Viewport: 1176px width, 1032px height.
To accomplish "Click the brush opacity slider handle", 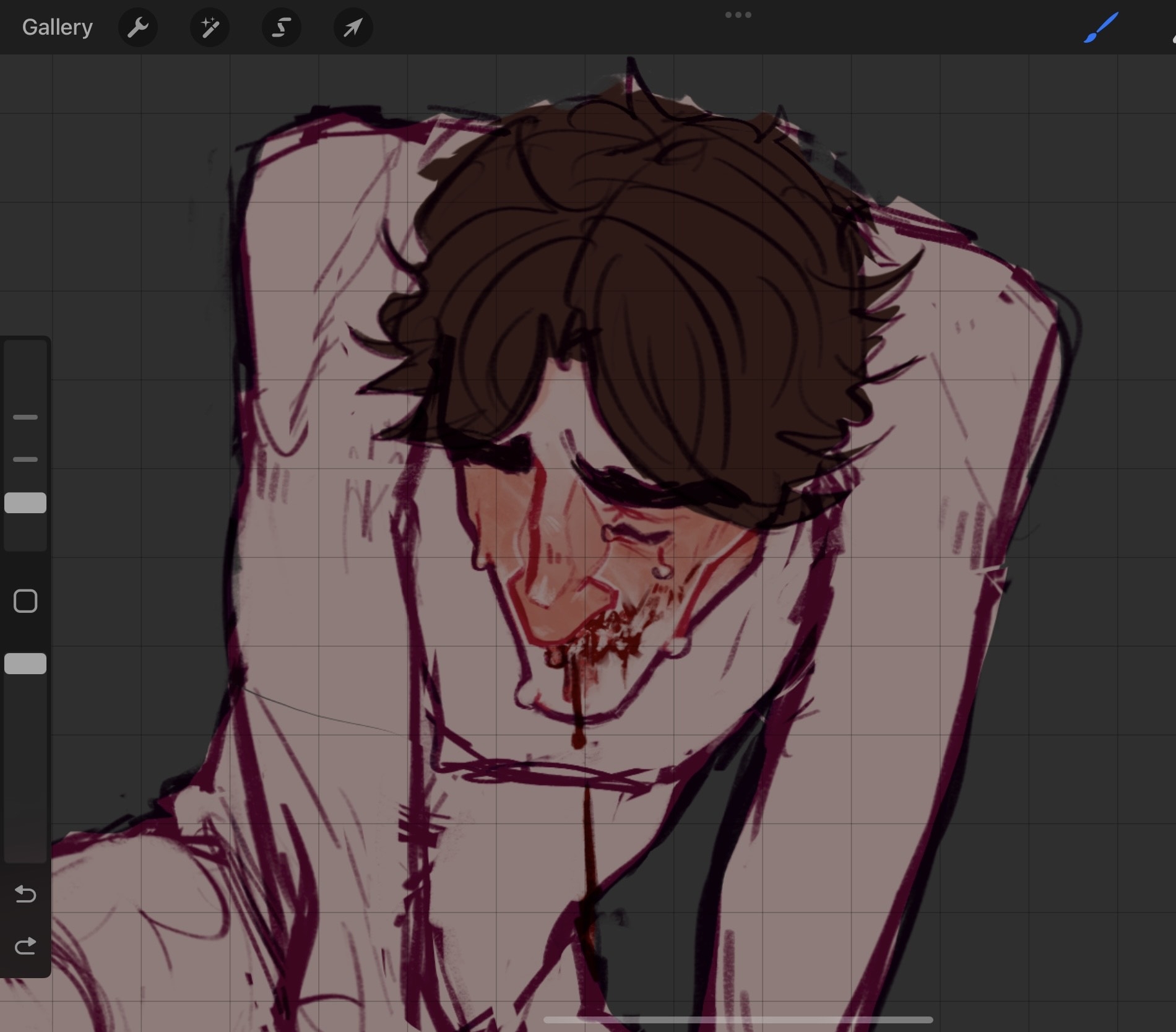I will tap(25, 664).
